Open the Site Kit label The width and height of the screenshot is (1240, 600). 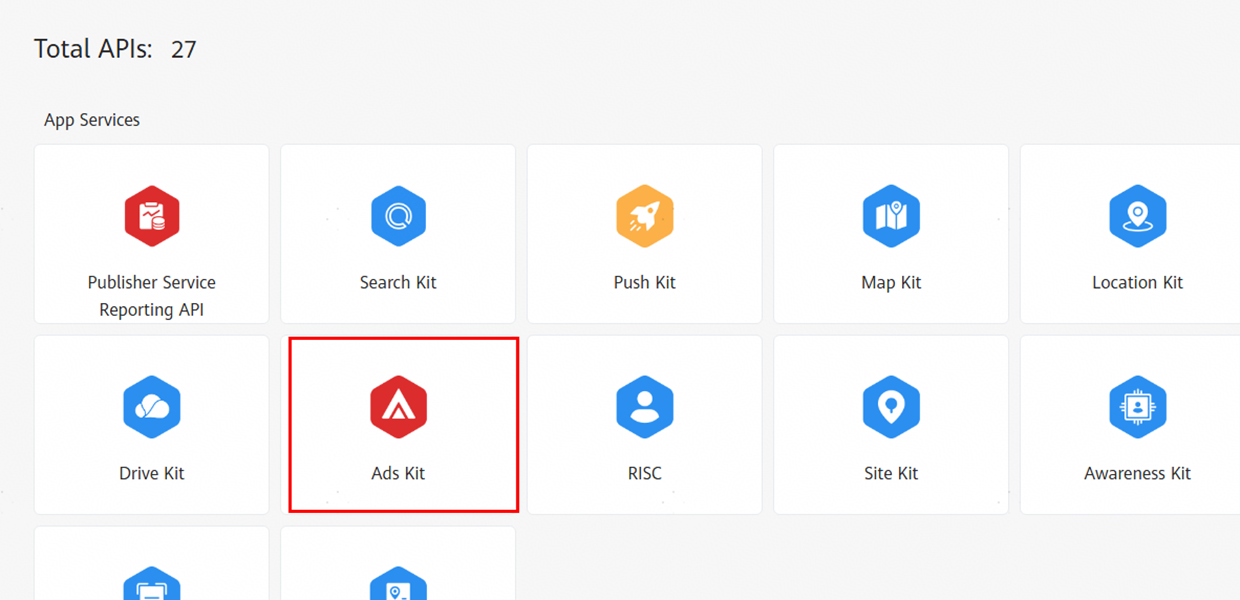[x=891, y=474]
